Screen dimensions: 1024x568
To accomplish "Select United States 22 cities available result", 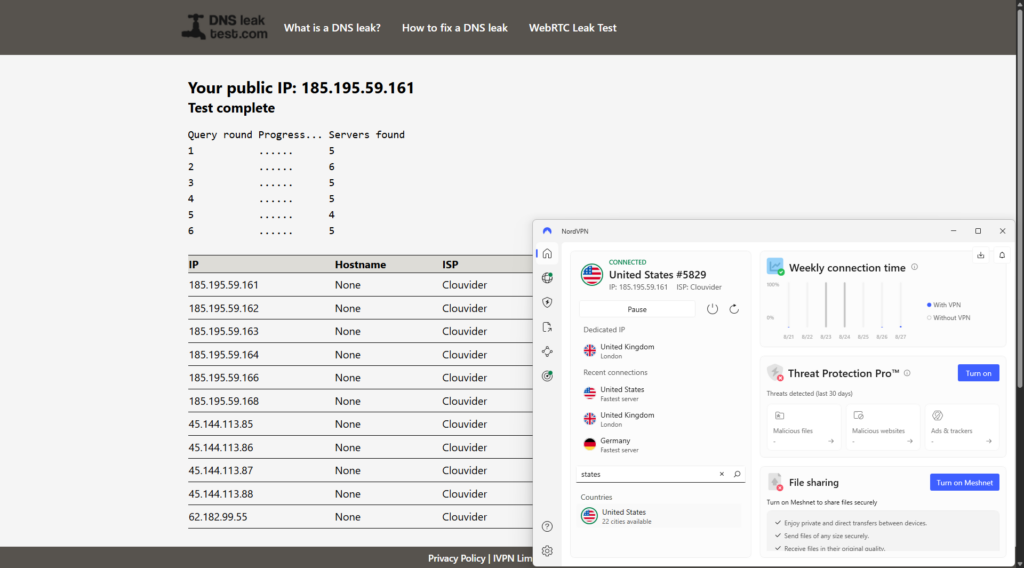I will [x=660, y=516].
